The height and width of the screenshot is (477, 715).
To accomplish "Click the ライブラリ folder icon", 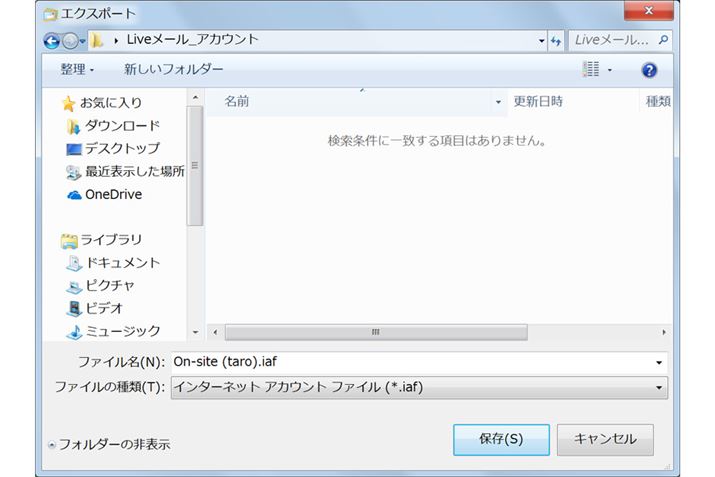I will (69, 241).
